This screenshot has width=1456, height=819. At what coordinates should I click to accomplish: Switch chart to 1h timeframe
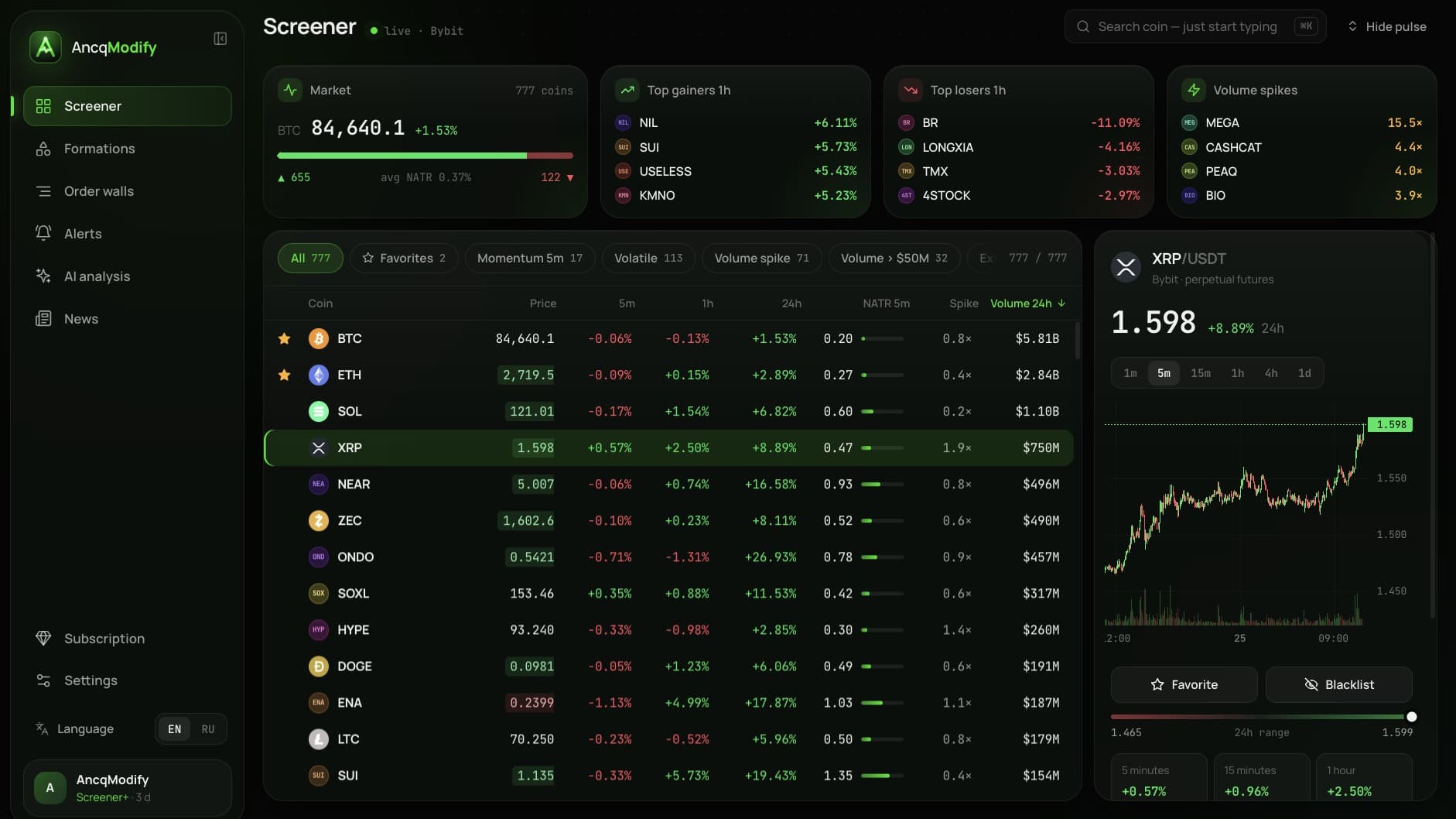tap(1238, 373)
